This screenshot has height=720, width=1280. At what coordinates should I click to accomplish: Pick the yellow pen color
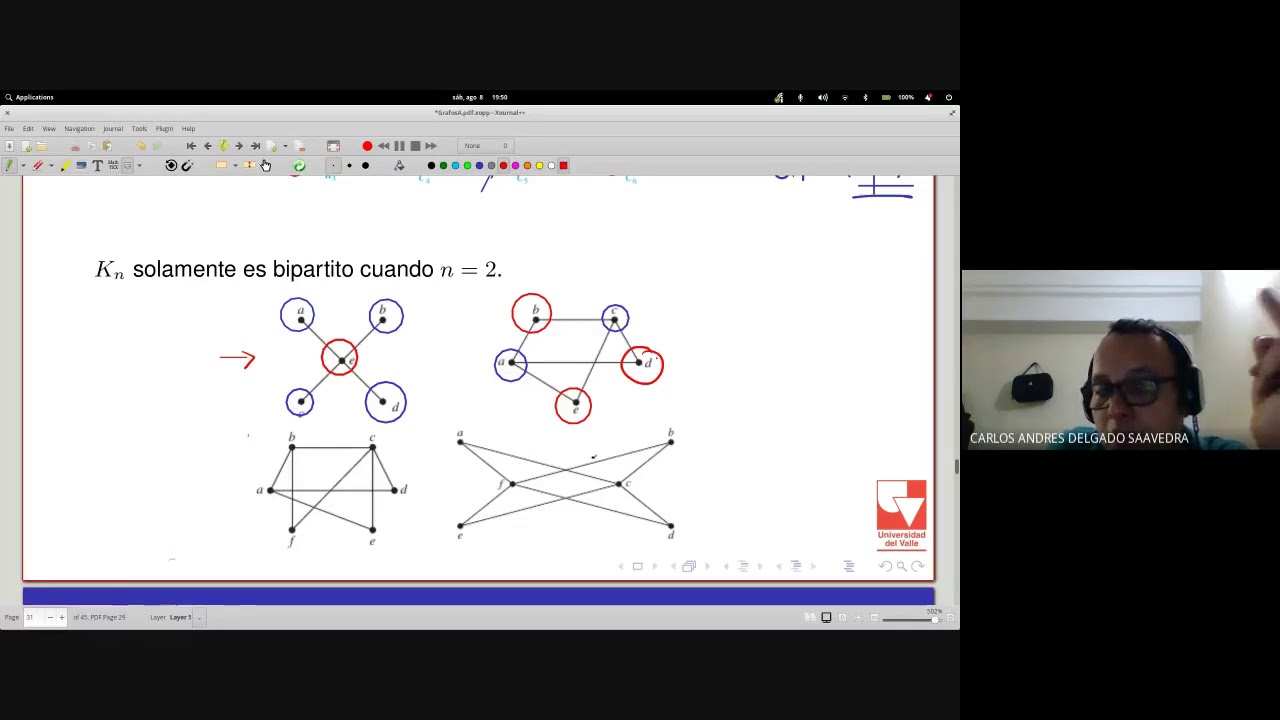point(539,165)
